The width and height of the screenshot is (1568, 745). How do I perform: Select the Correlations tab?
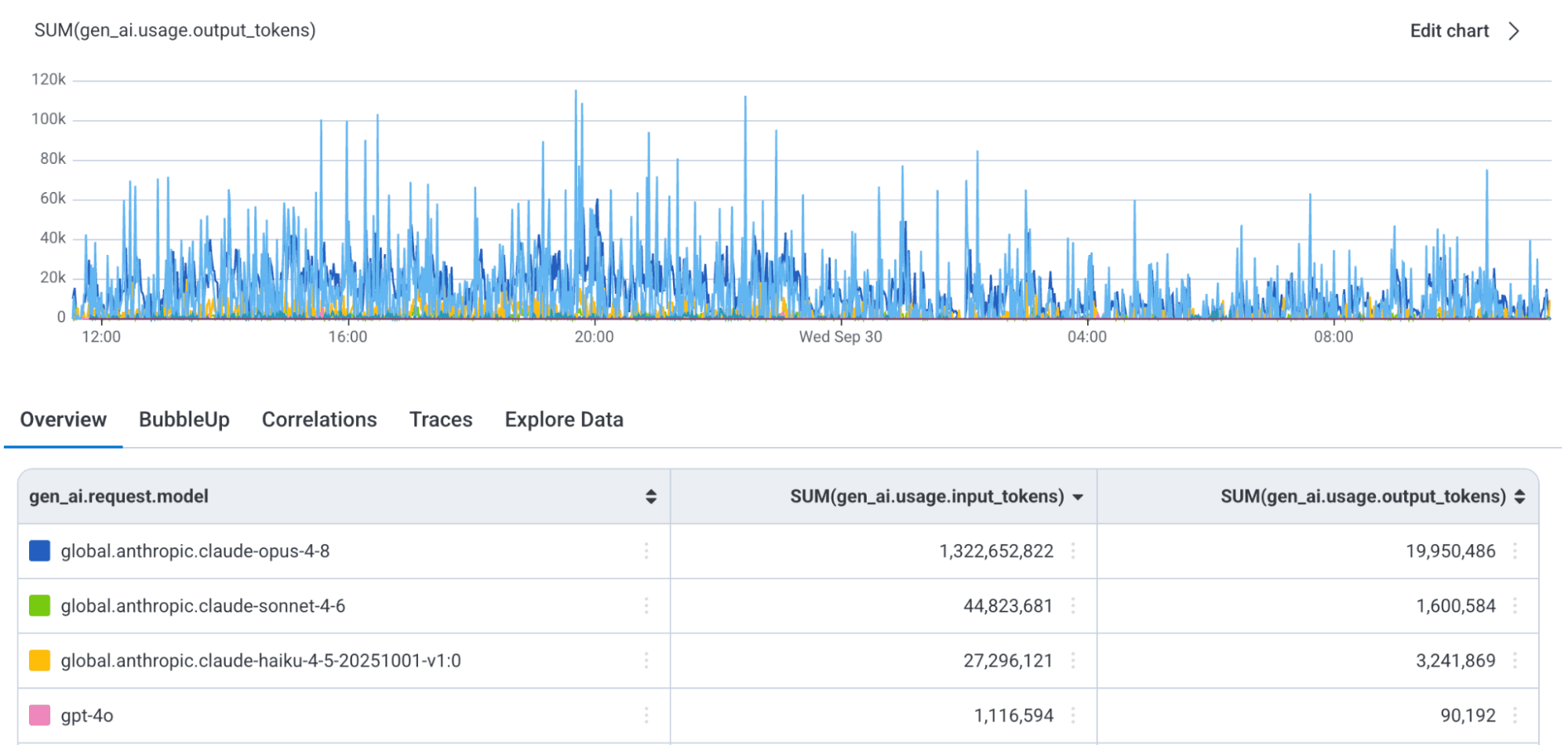(319, 420)
